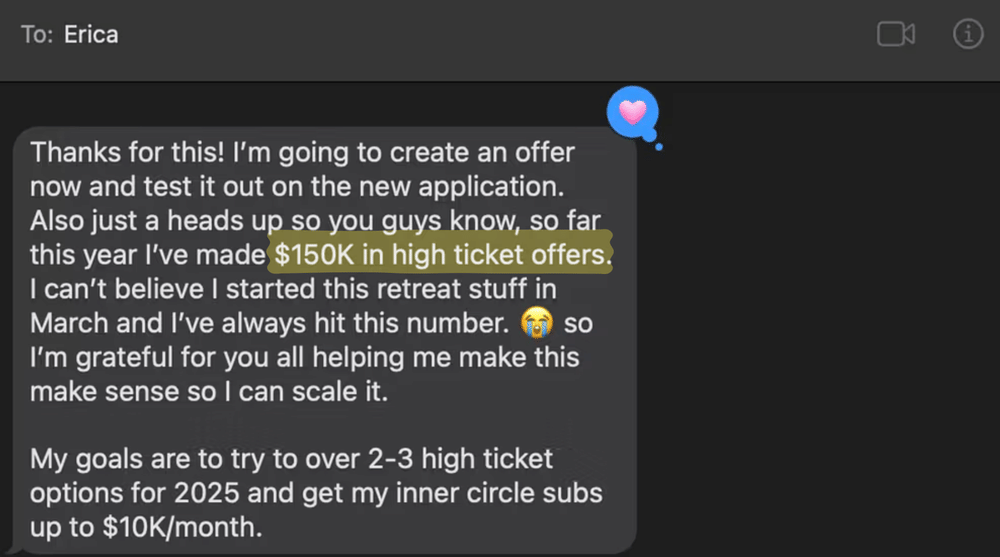
Task: Click "$10K/month" at the message's end
Action: coord(181,527)
